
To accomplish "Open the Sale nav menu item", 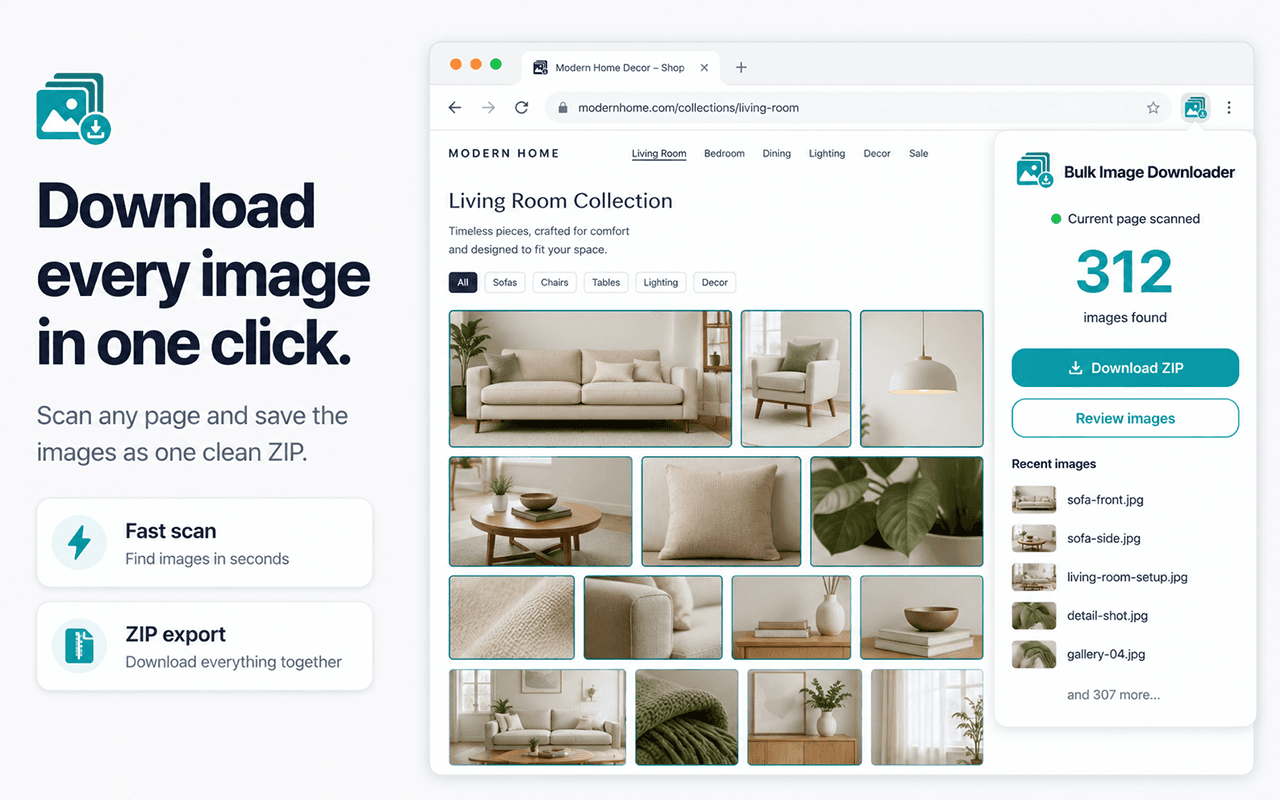I will click(919, 154).
